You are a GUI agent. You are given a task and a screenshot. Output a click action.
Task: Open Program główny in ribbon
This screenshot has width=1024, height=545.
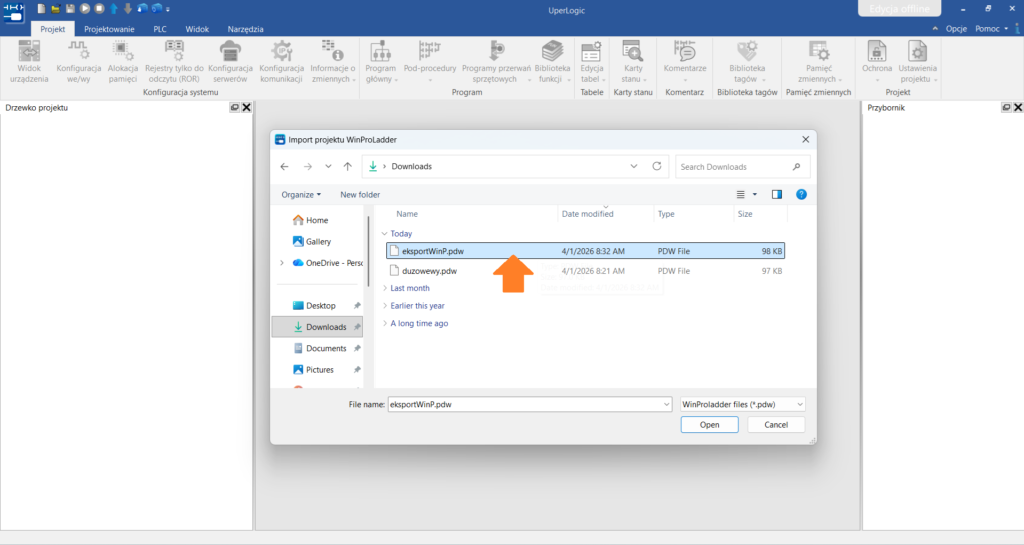click(381, 62)
